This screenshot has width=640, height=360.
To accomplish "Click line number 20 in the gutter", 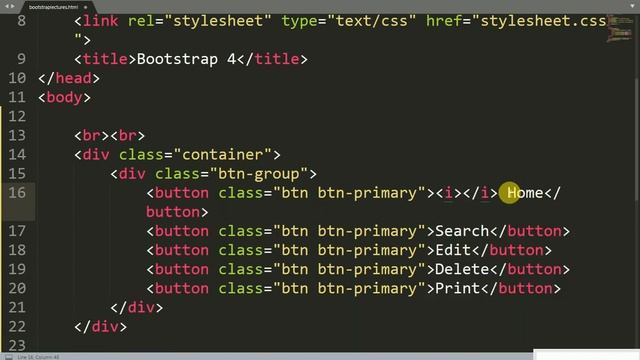I will pos(17,289).
